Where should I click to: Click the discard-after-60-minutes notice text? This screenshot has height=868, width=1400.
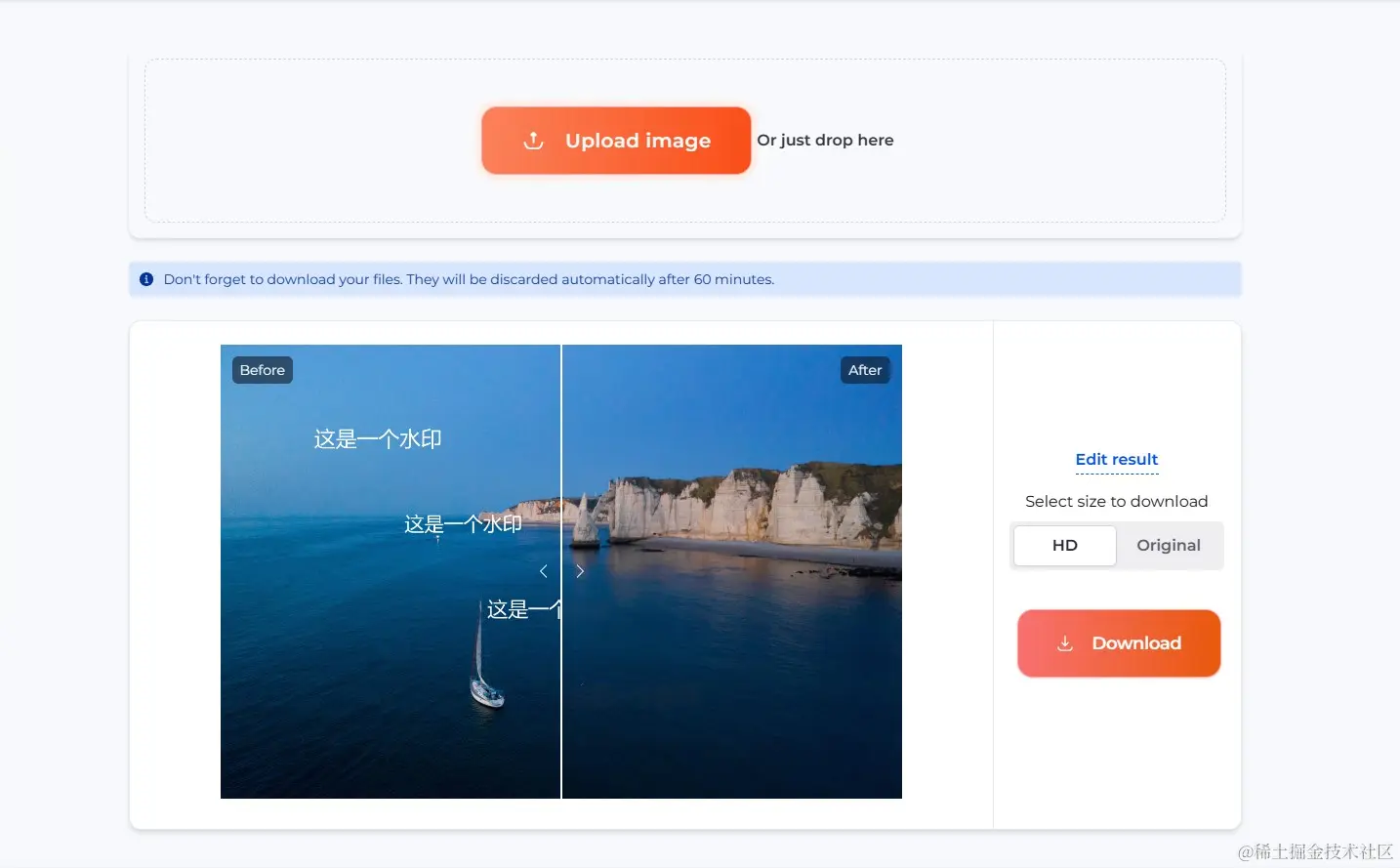[x=469, y=279]
